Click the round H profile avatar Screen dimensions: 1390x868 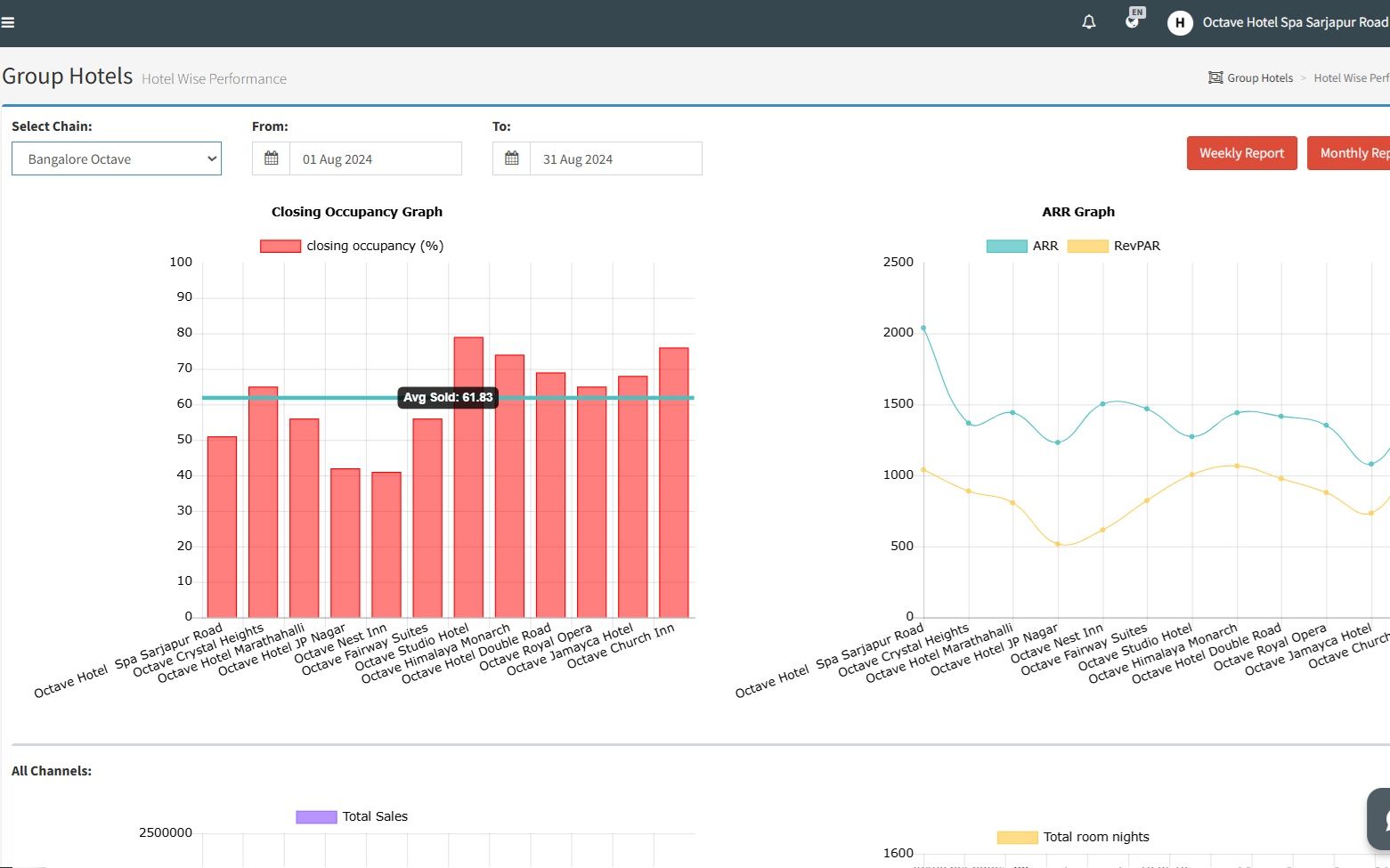1180,23
